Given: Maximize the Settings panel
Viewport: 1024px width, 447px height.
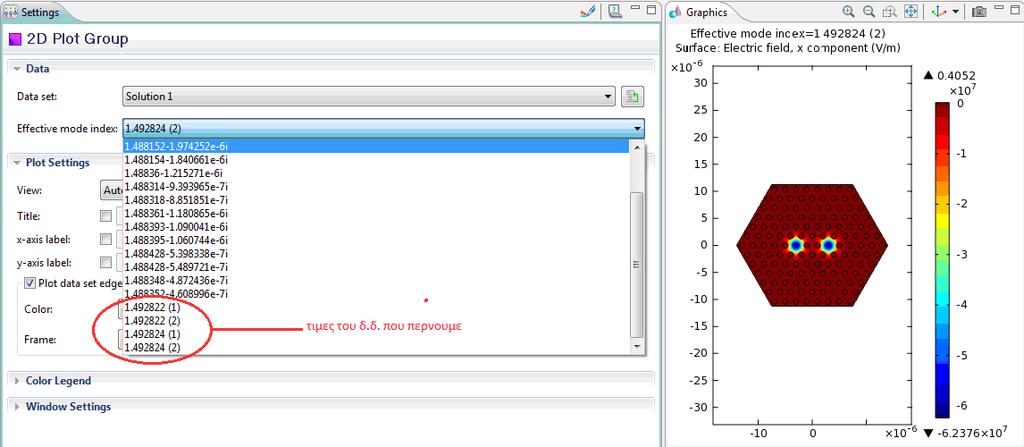Looking at the screenshot, I should click(651, 9).
